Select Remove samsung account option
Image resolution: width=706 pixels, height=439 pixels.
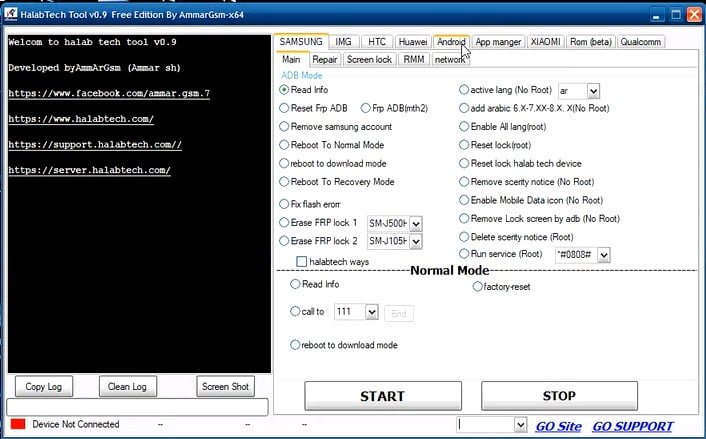click(285, 127)
